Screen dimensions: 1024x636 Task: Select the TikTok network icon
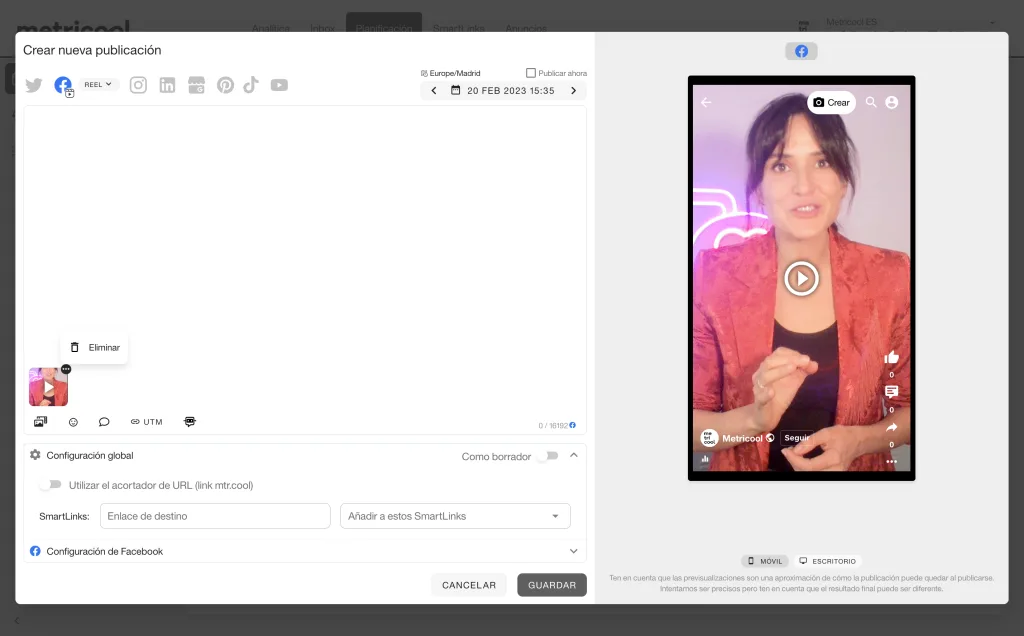pos(251,85)
